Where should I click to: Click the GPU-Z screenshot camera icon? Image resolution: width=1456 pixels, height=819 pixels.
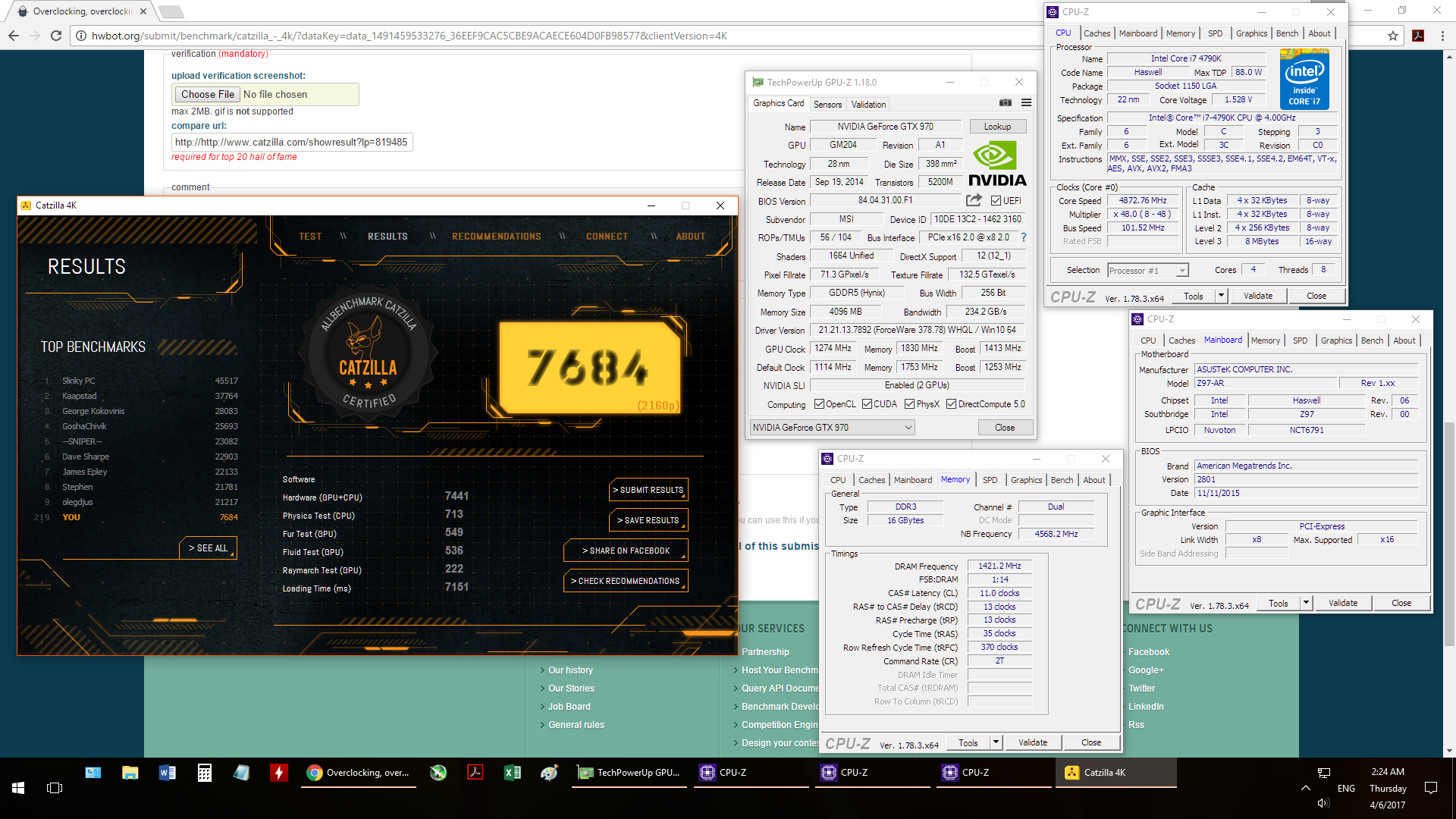pyautogui.click(x=1005, y=103)
